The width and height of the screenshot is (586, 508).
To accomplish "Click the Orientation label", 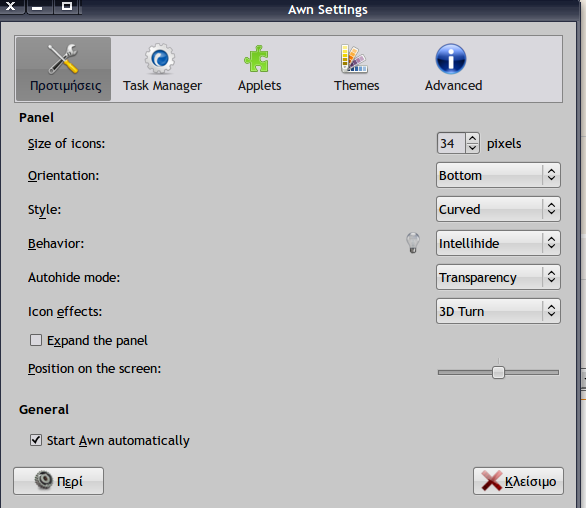I will [x=64, y=175].
